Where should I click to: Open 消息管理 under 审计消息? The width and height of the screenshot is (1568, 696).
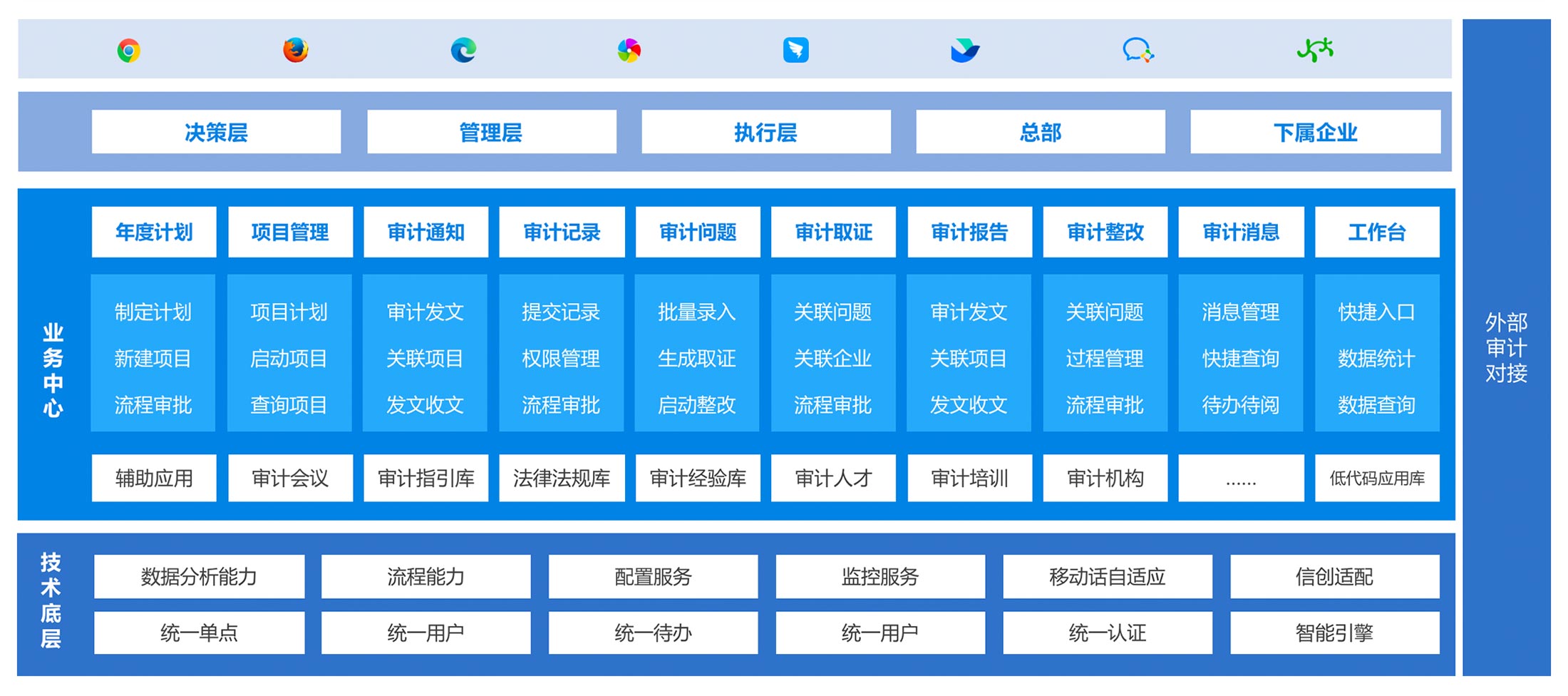(x=1241, y=312)
